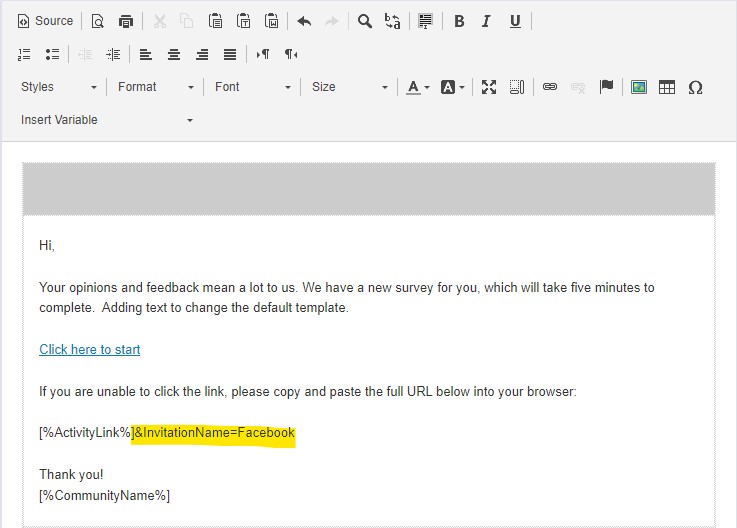Open the Preview document icon
737x528 pixels.
click(97, 21)
